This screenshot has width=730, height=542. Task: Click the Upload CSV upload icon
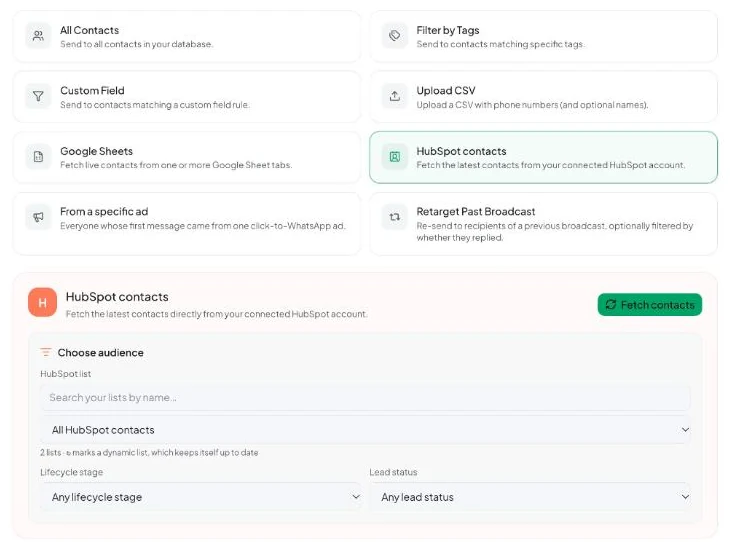click(x=394, y=96)
